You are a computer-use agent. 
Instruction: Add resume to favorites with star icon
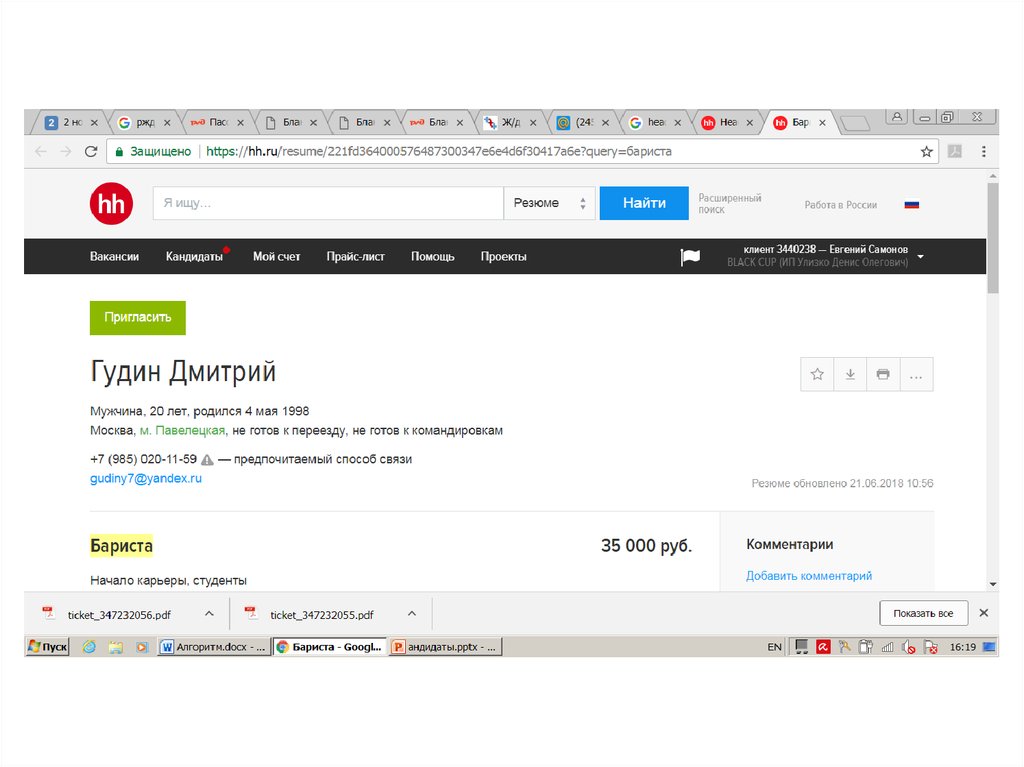coord(817,374)
